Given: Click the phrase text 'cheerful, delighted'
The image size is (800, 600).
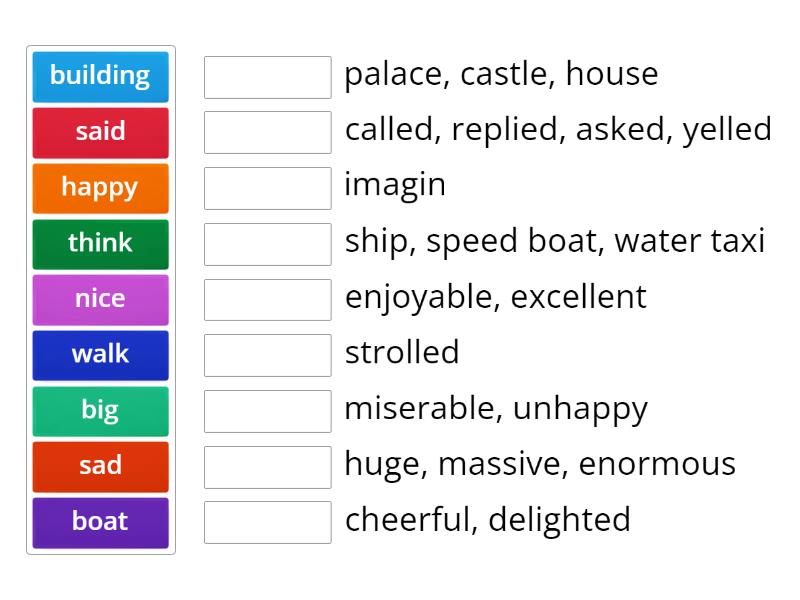Looking at the screenshot, I should (x=486, y=520).
